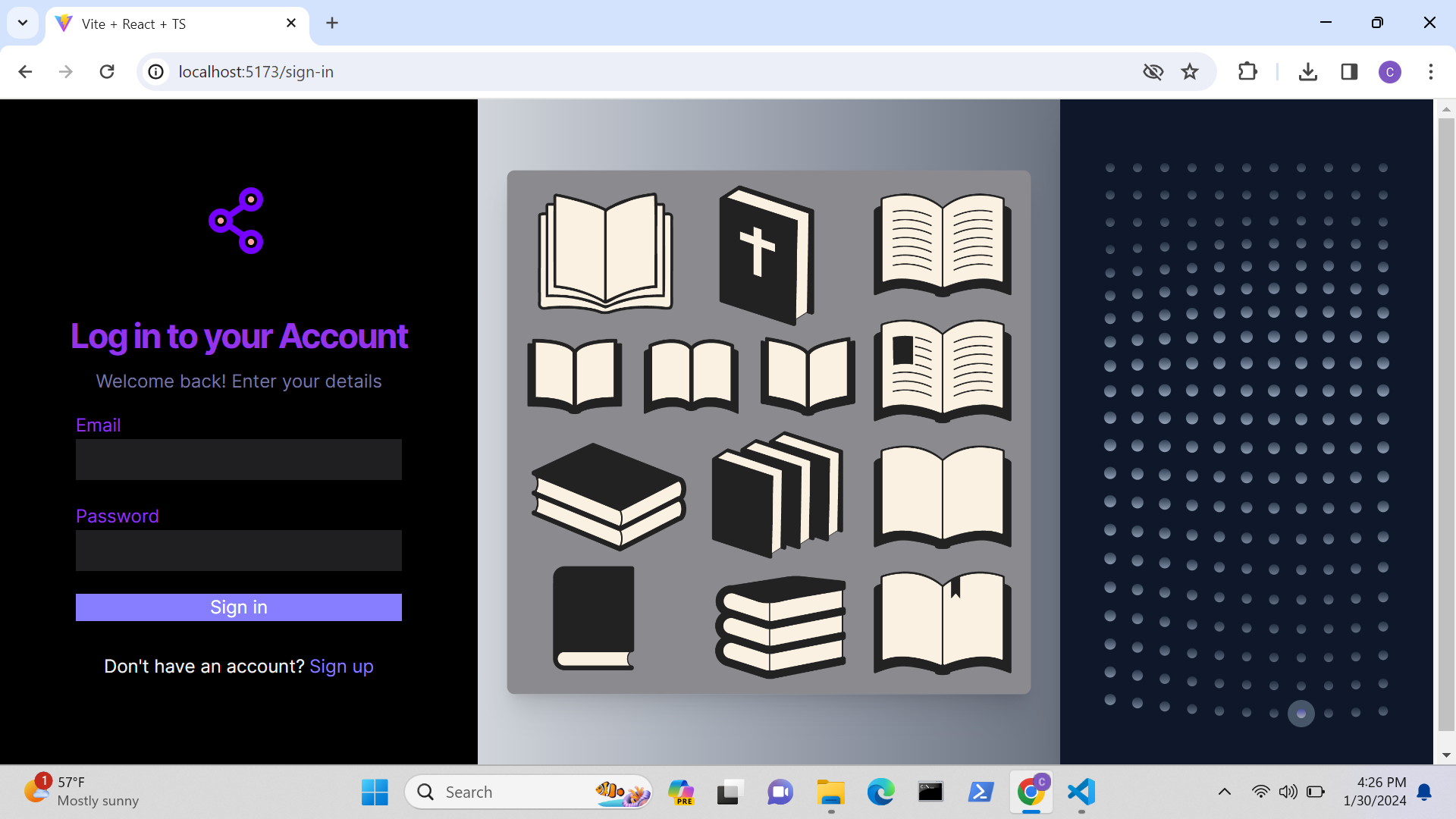Image resolution: width=1456 pixels, height=819 pixels.
Task: Open the Chrome extensions puzzle icon
Action: pos(1247,72)
